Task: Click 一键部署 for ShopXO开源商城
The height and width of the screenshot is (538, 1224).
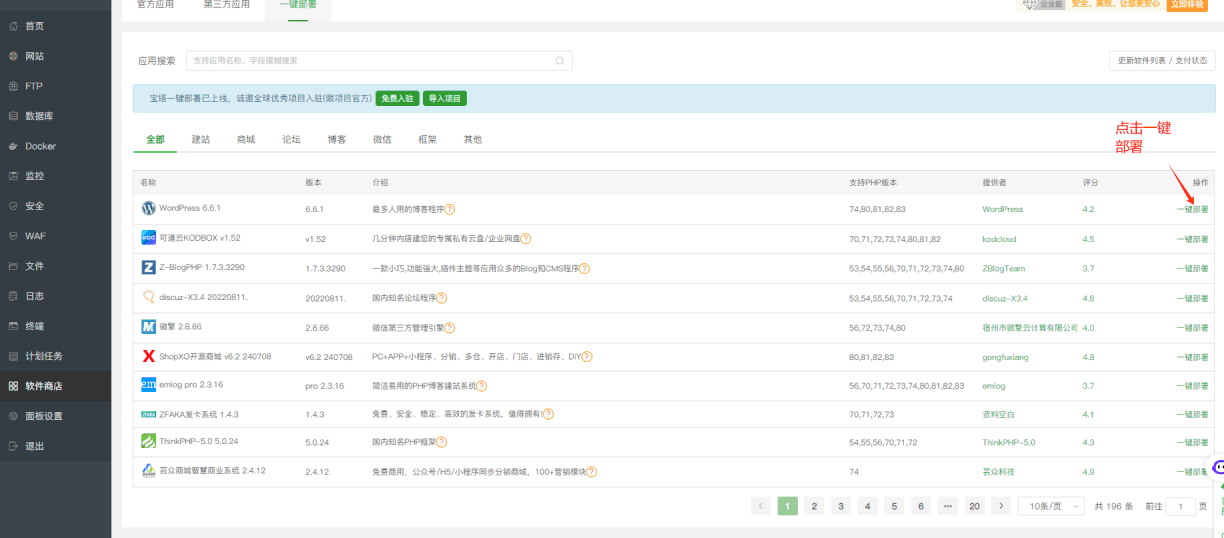Action: (x=1192, y=356)
